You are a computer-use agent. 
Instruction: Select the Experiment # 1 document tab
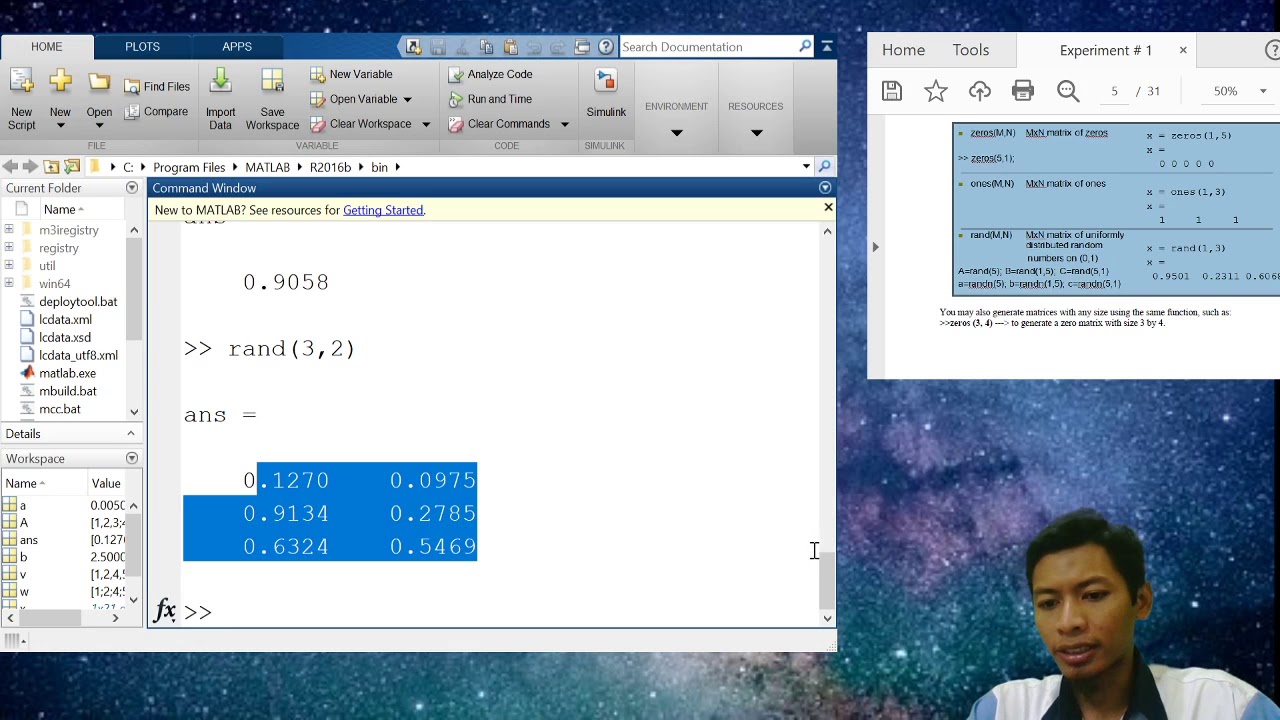1106,50
